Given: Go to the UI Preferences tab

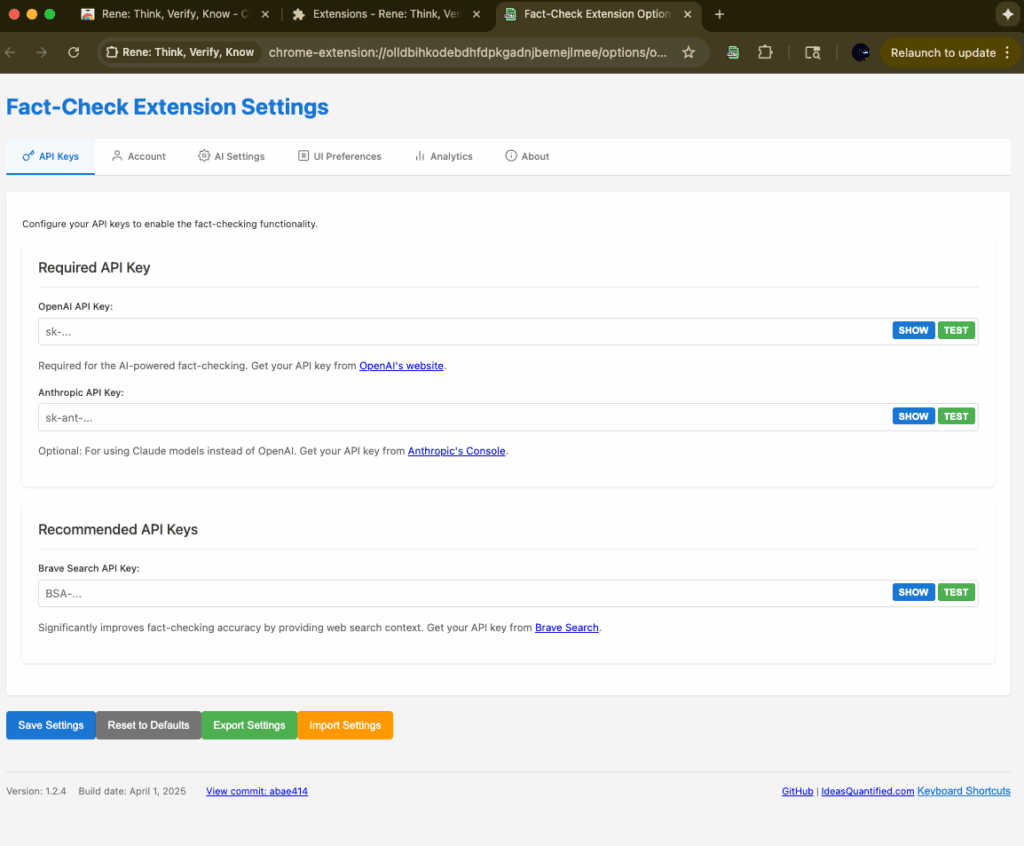Looking at the screenshot, I should pyautogui.click(x=339, y=156).
